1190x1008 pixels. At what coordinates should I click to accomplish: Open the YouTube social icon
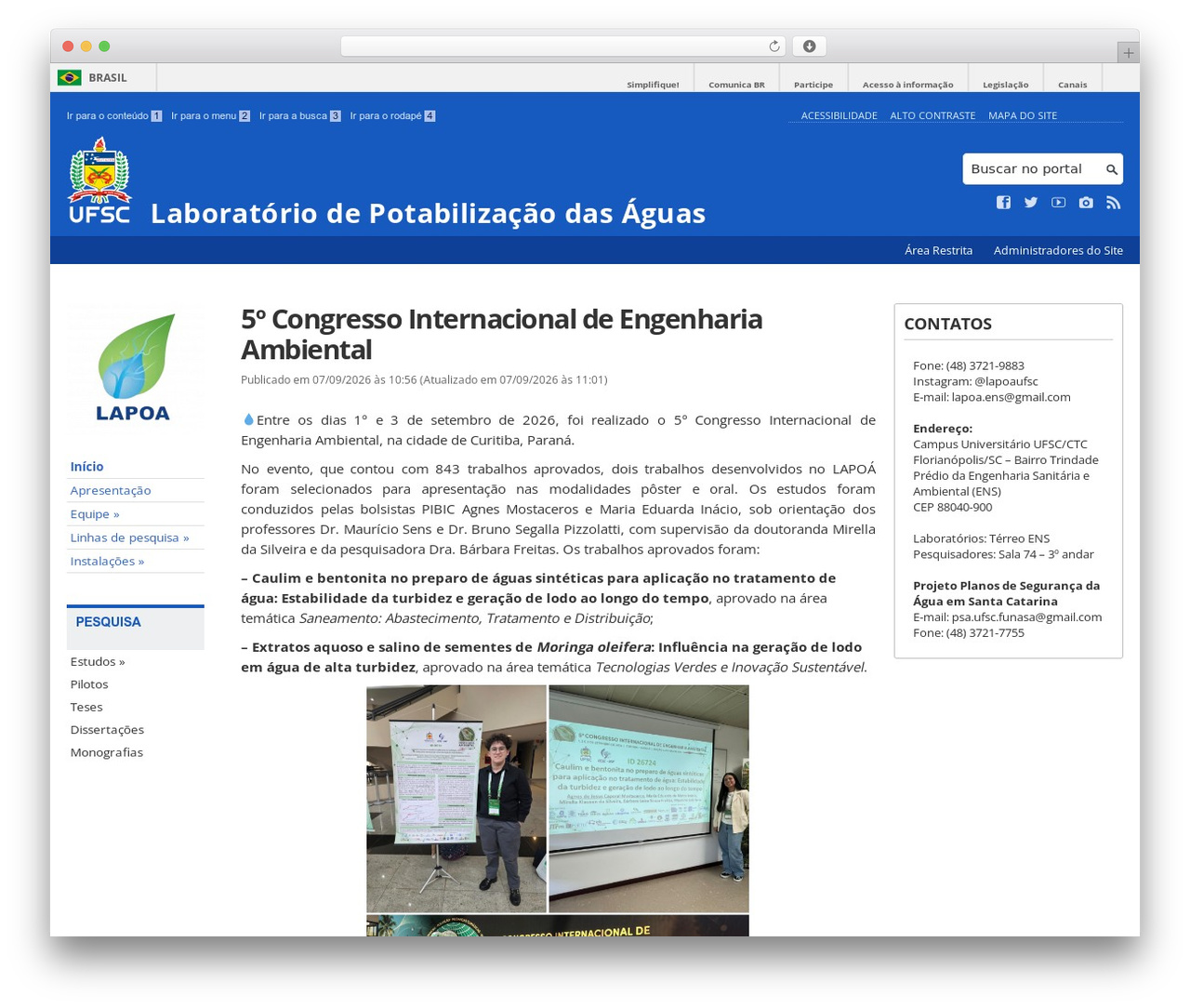[1058, 203]
